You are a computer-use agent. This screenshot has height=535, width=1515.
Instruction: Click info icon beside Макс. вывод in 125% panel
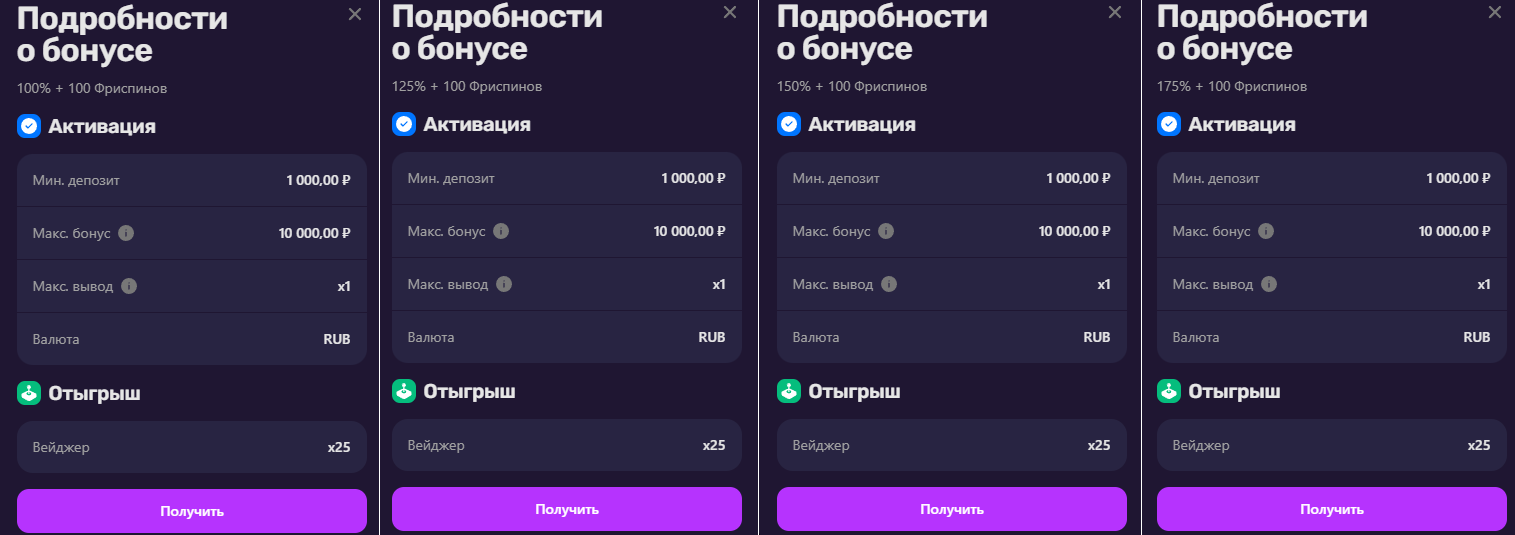pyautogui.click(x=504, y=284)
